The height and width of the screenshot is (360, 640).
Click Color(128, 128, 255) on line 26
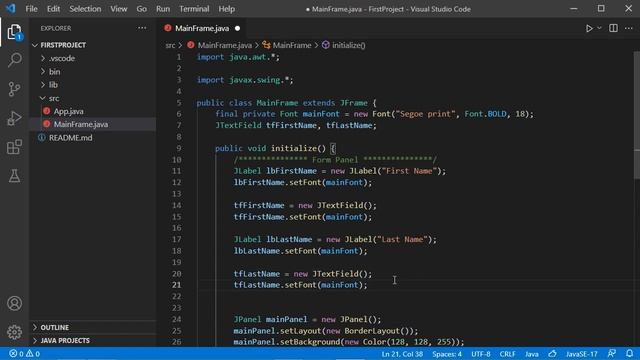411,342
